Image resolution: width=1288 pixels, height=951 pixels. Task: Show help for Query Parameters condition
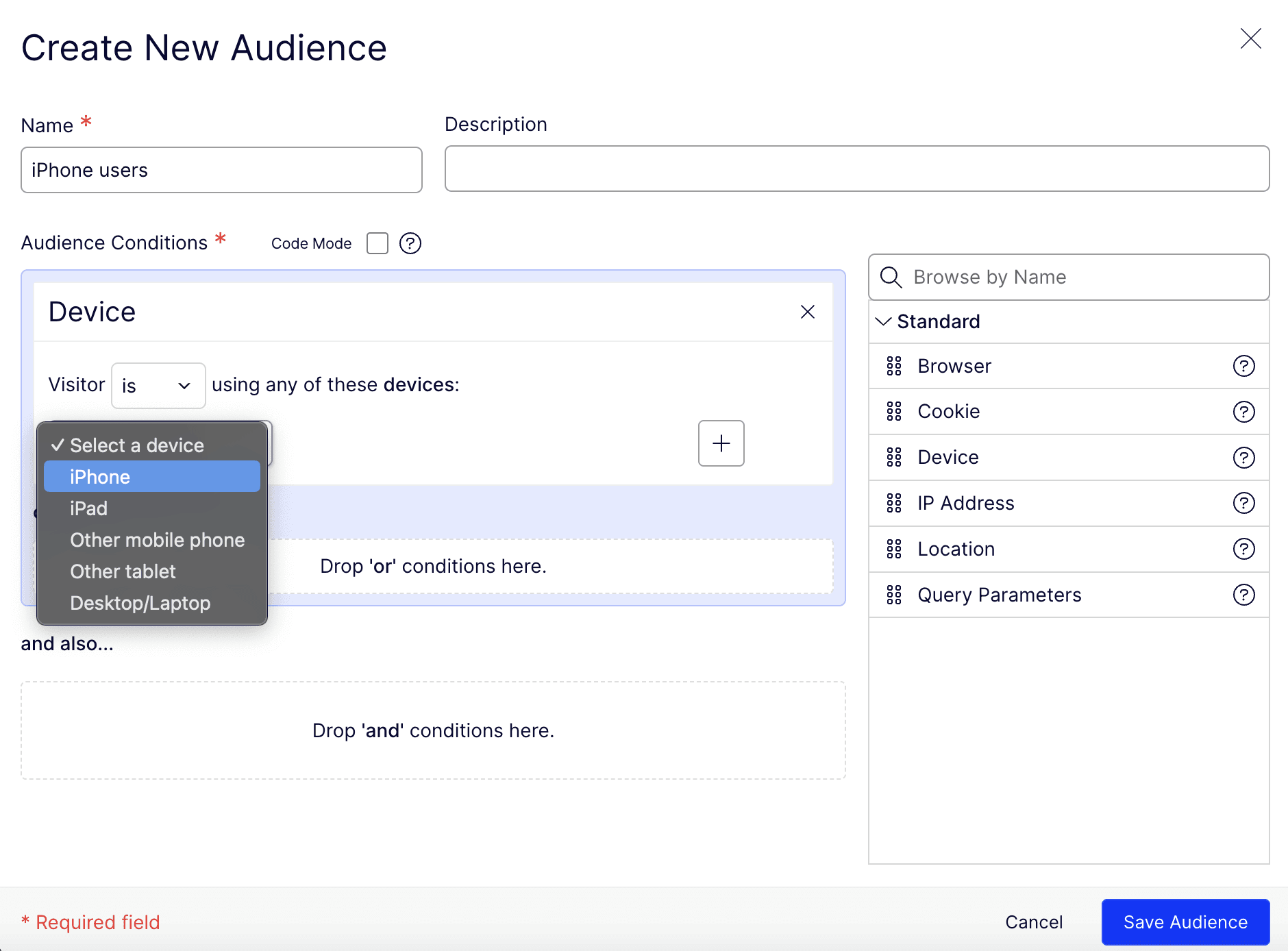click(1243, 595)
